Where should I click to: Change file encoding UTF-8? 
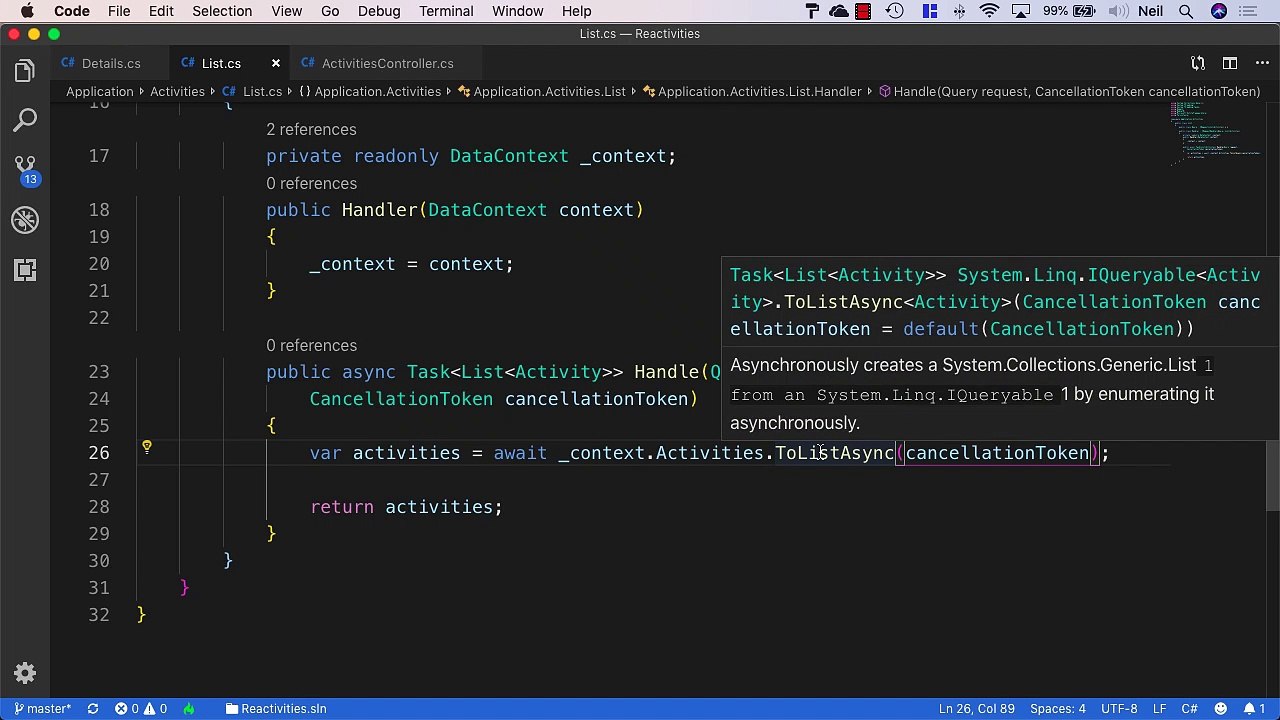[1119, 709]
